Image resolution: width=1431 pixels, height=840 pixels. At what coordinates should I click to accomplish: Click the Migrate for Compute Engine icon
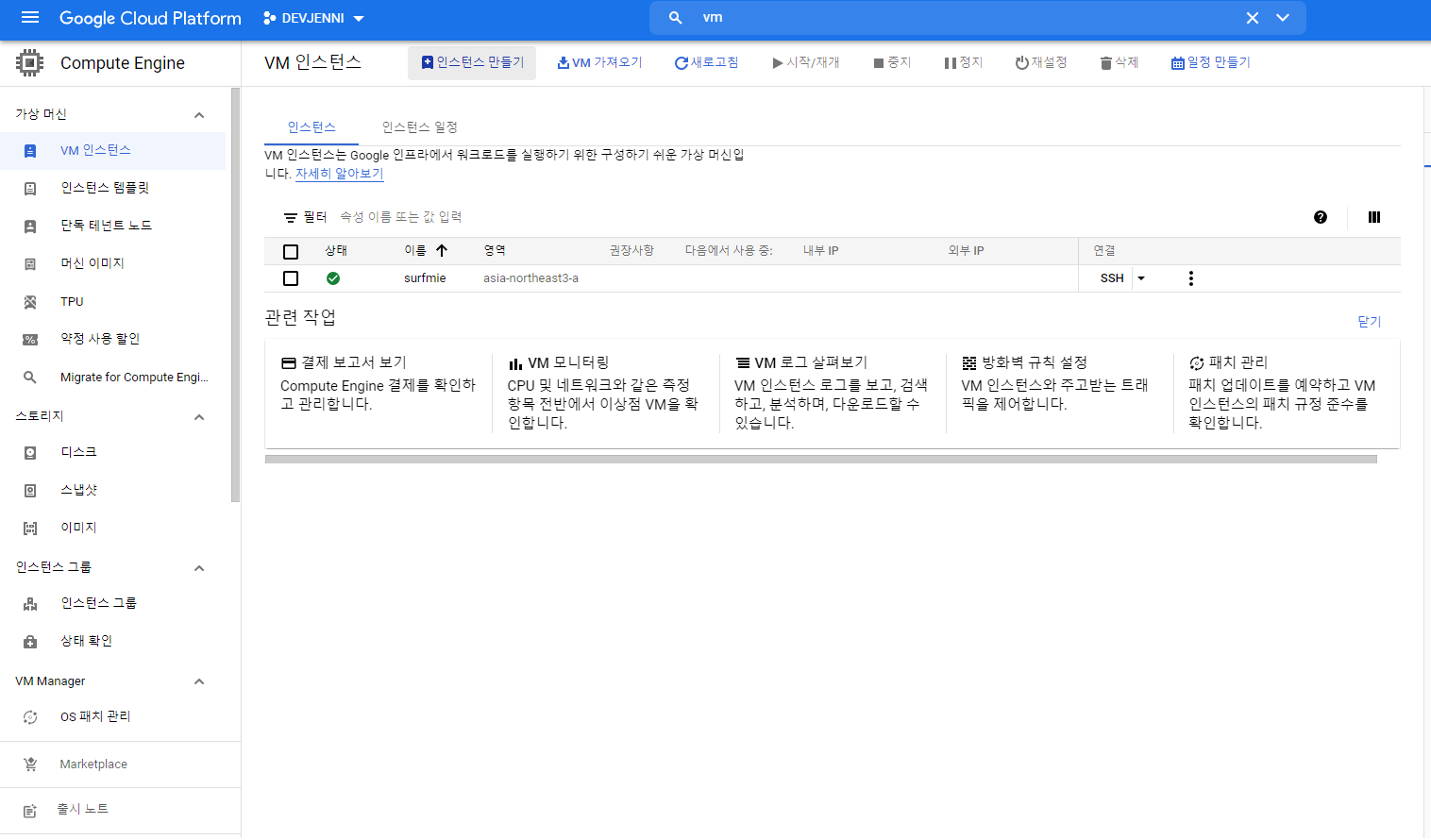click(30, 378)
